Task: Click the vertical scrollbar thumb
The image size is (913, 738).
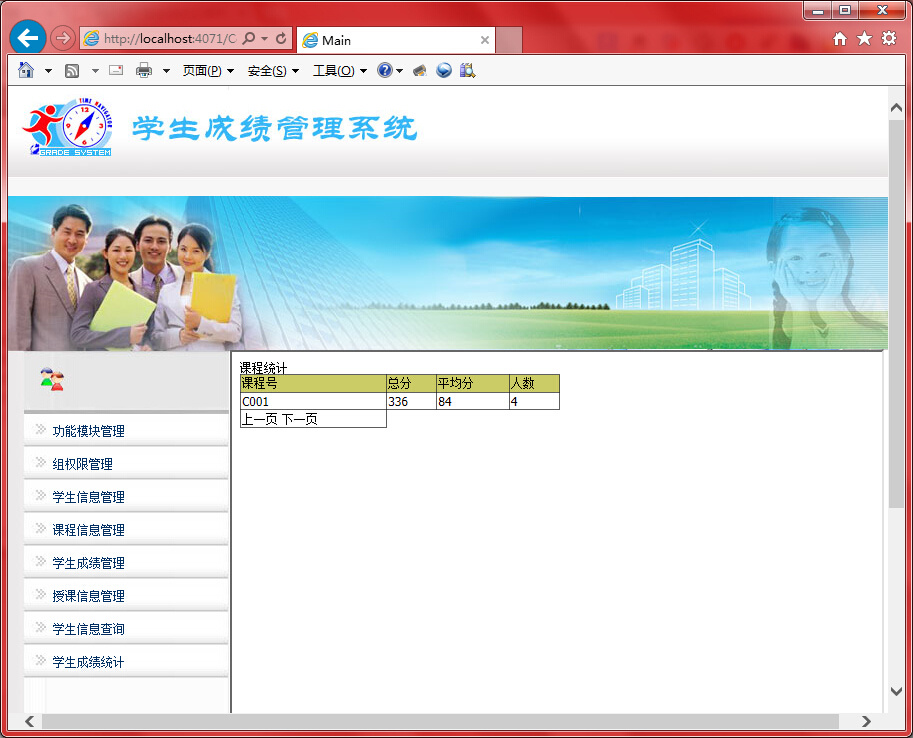Action: (x=897, y=314)
